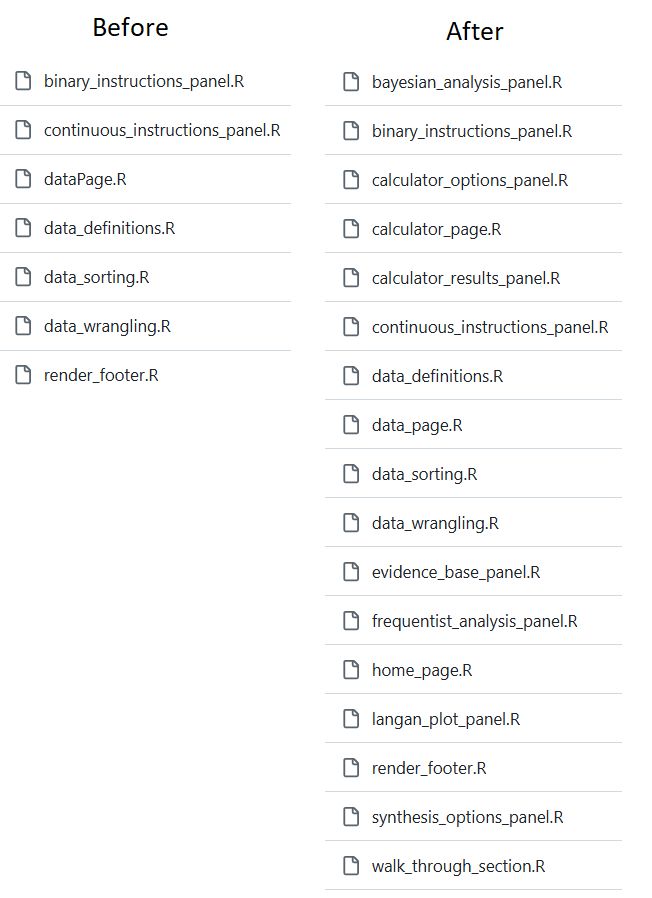652x898 pixels.
Task: Click file icon beside walk_through_section.R
Action: [x=351, y=866]
